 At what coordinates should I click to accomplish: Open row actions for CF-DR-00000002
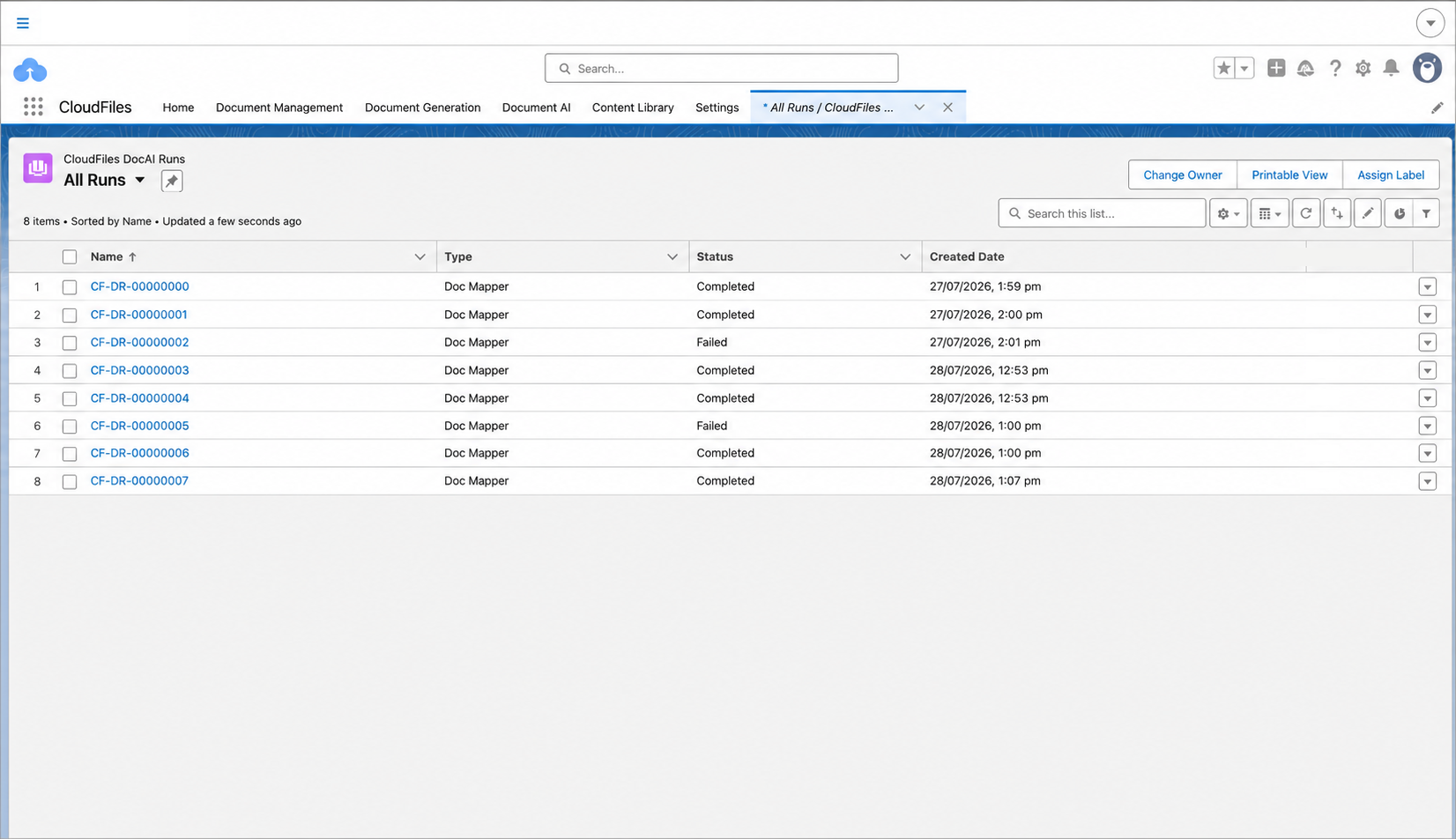1428,342
